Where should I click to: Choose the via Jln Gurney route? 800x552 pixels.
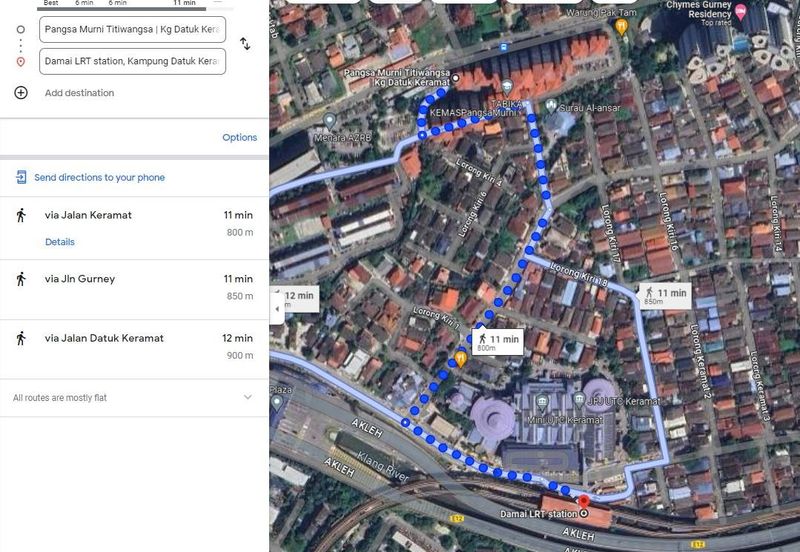pos(134,289)
